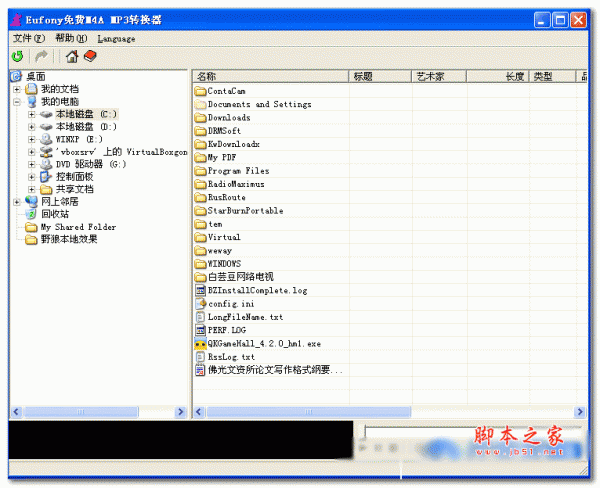
Task: Open the Language menu
Action: [116, 39]
